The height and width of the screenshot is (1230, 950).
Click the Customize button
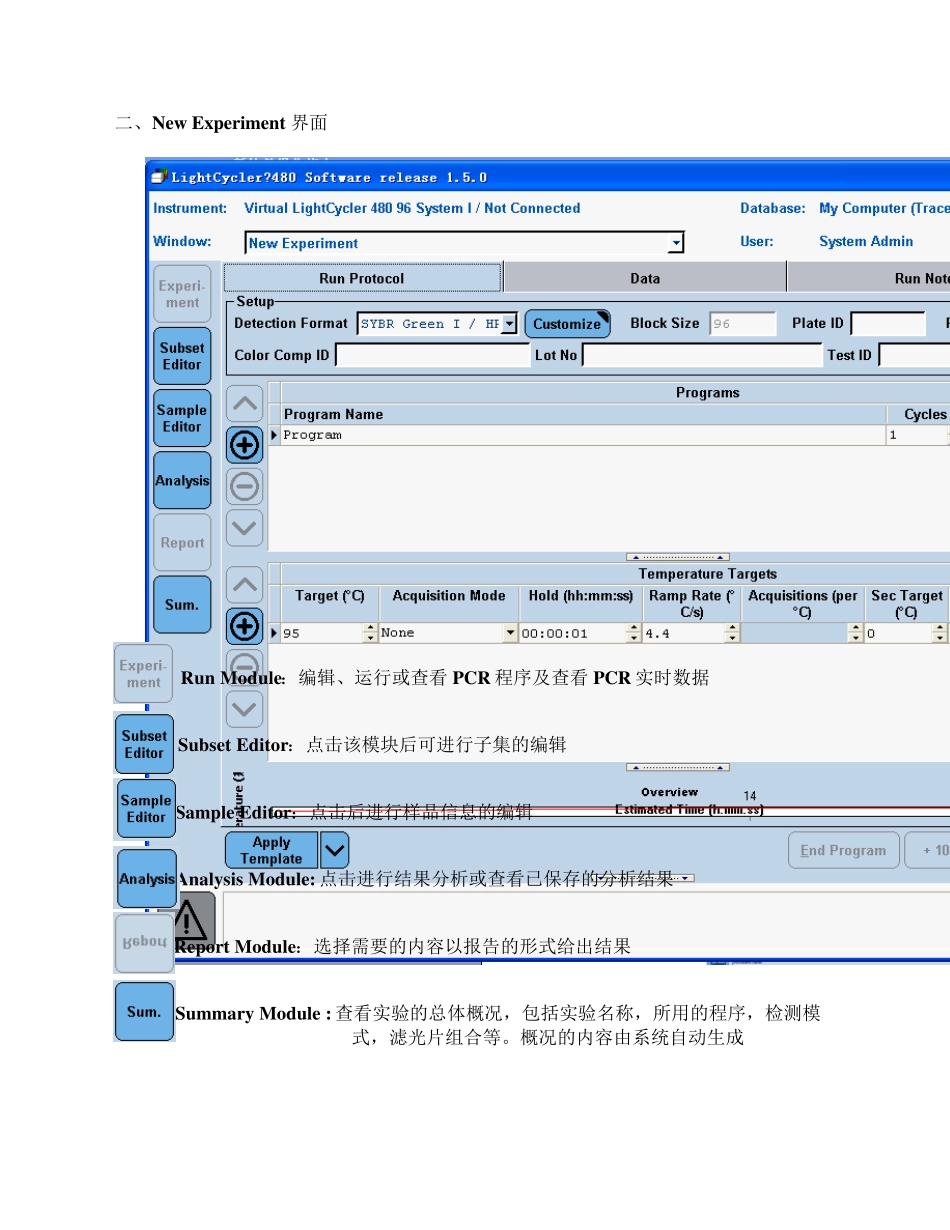(567, 324)
